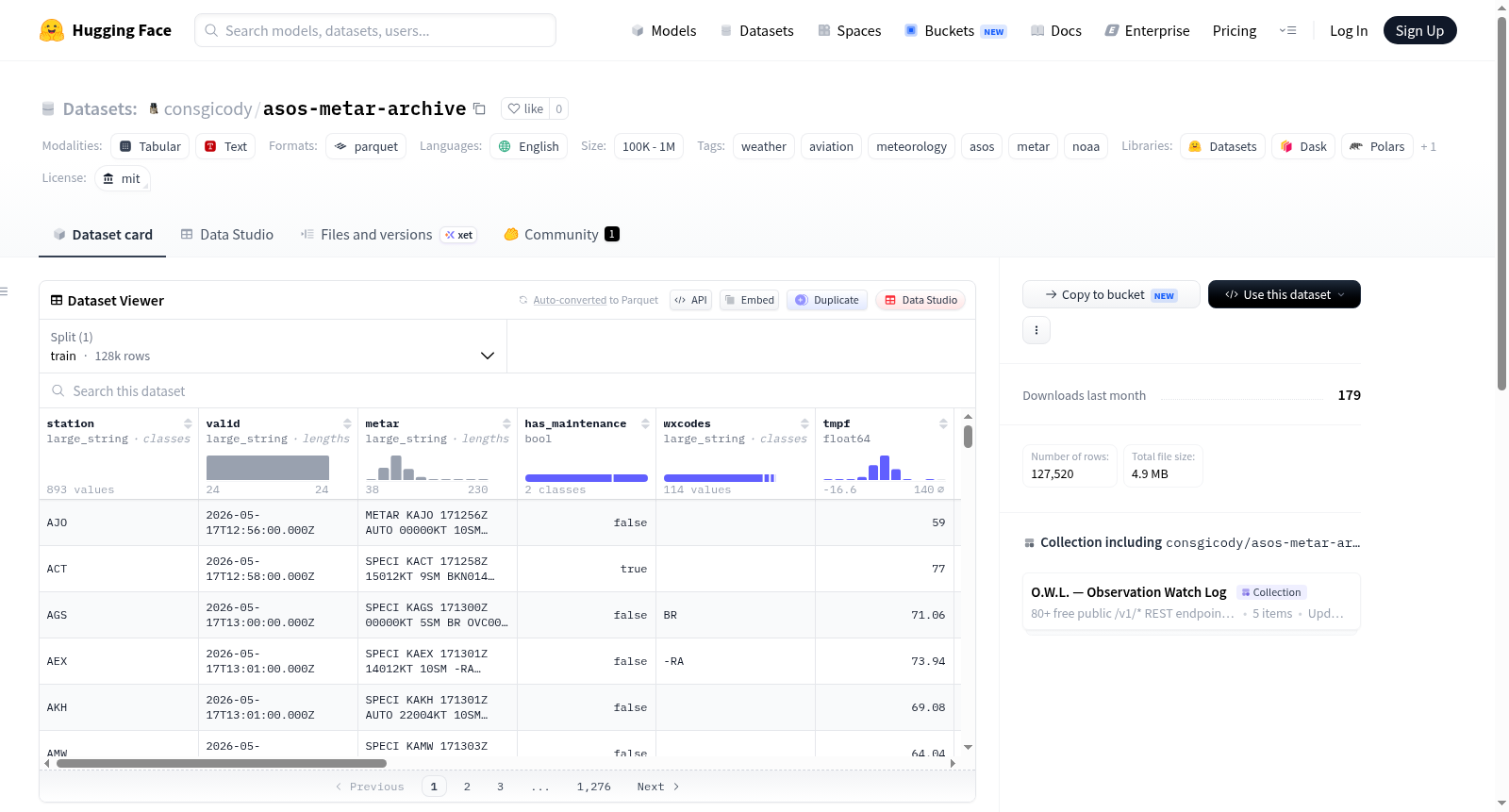Click the table's vertical scrollbar thumb
This screenshot has width=1509, height=812.
(968, 437)
